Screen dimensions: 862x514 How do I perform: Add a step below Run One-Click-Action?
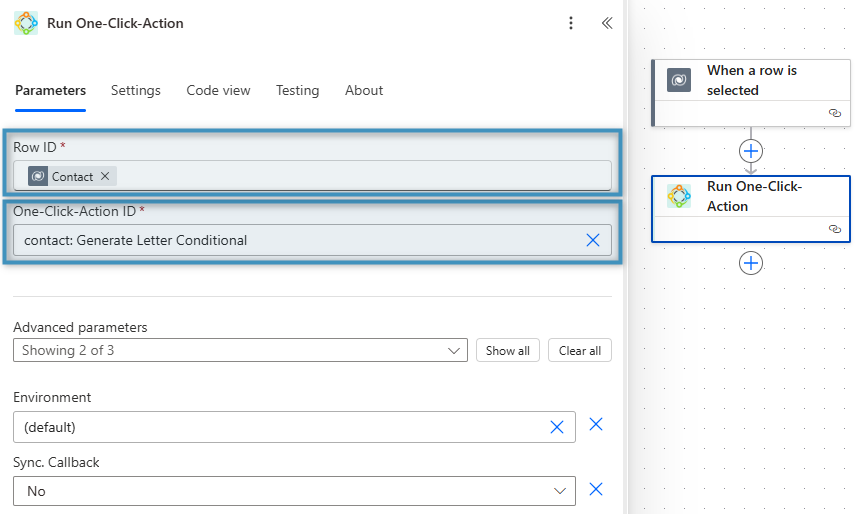[750, 263]
